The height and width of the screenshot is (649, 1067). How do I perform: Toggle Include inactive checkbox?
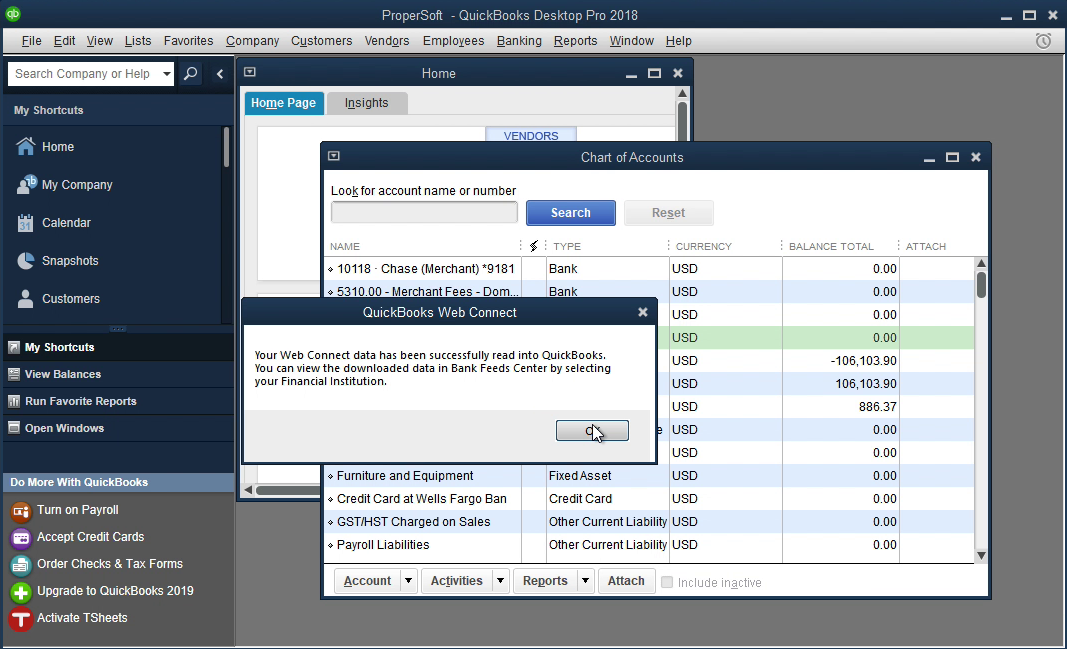point(667,582)
